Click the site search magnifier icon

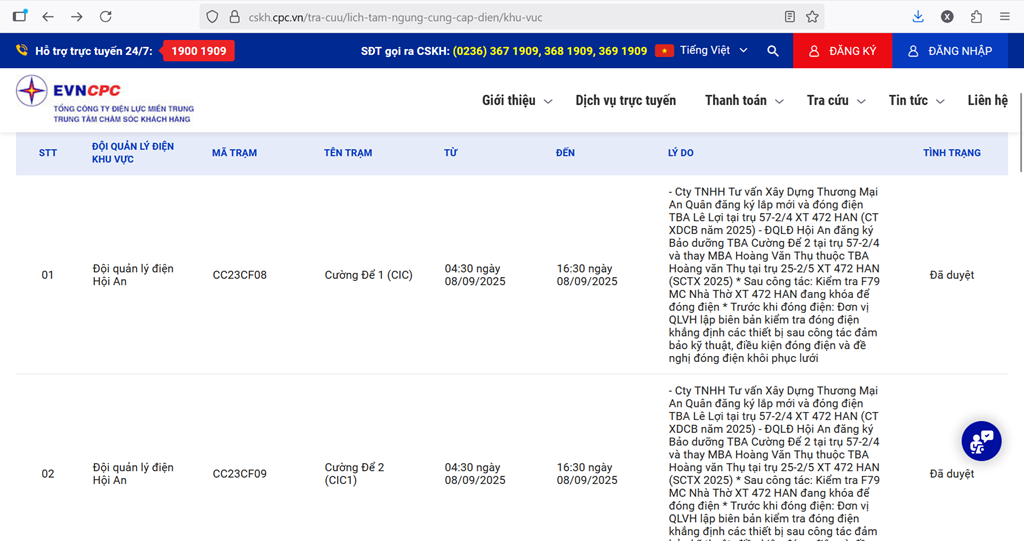point(772,51)
